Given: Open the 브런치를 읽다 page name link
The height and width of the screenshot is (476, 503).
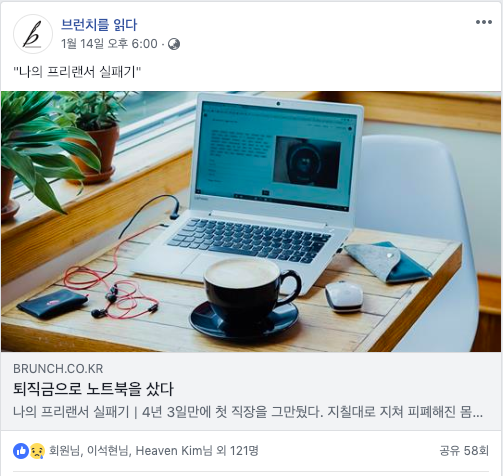Looking at the screenshot, I should pos(99,25).
